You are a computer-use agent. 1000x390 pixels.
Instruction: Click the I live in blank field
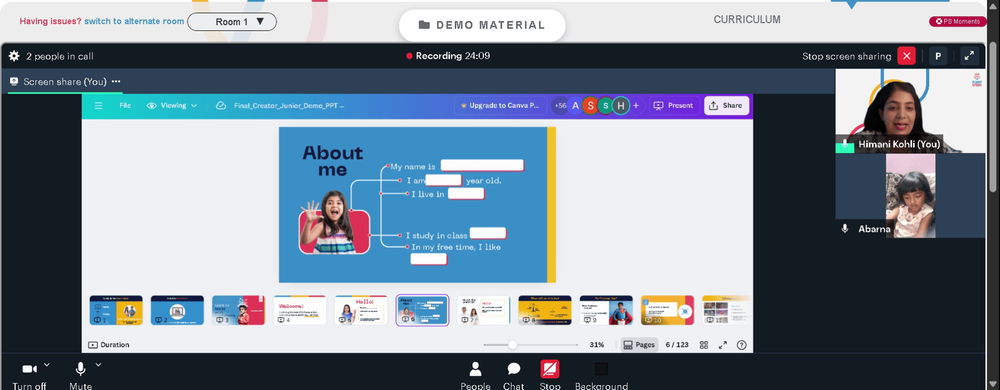pyautogui.click(x=466, y=194)
